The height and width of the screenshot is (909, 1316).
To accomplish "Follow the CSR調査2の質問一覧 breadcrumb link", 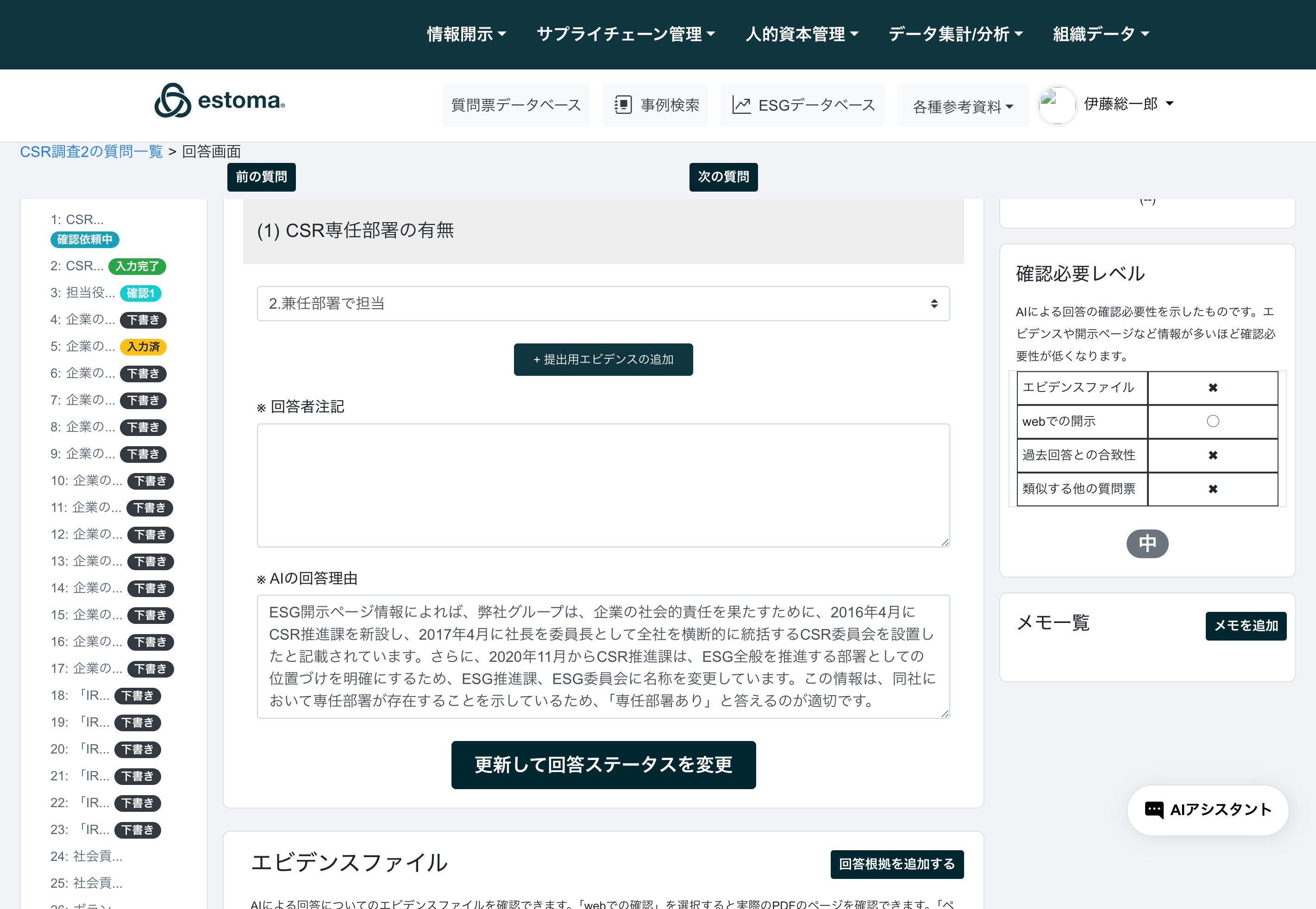I will pyautogui.click(x=91, y=151).
